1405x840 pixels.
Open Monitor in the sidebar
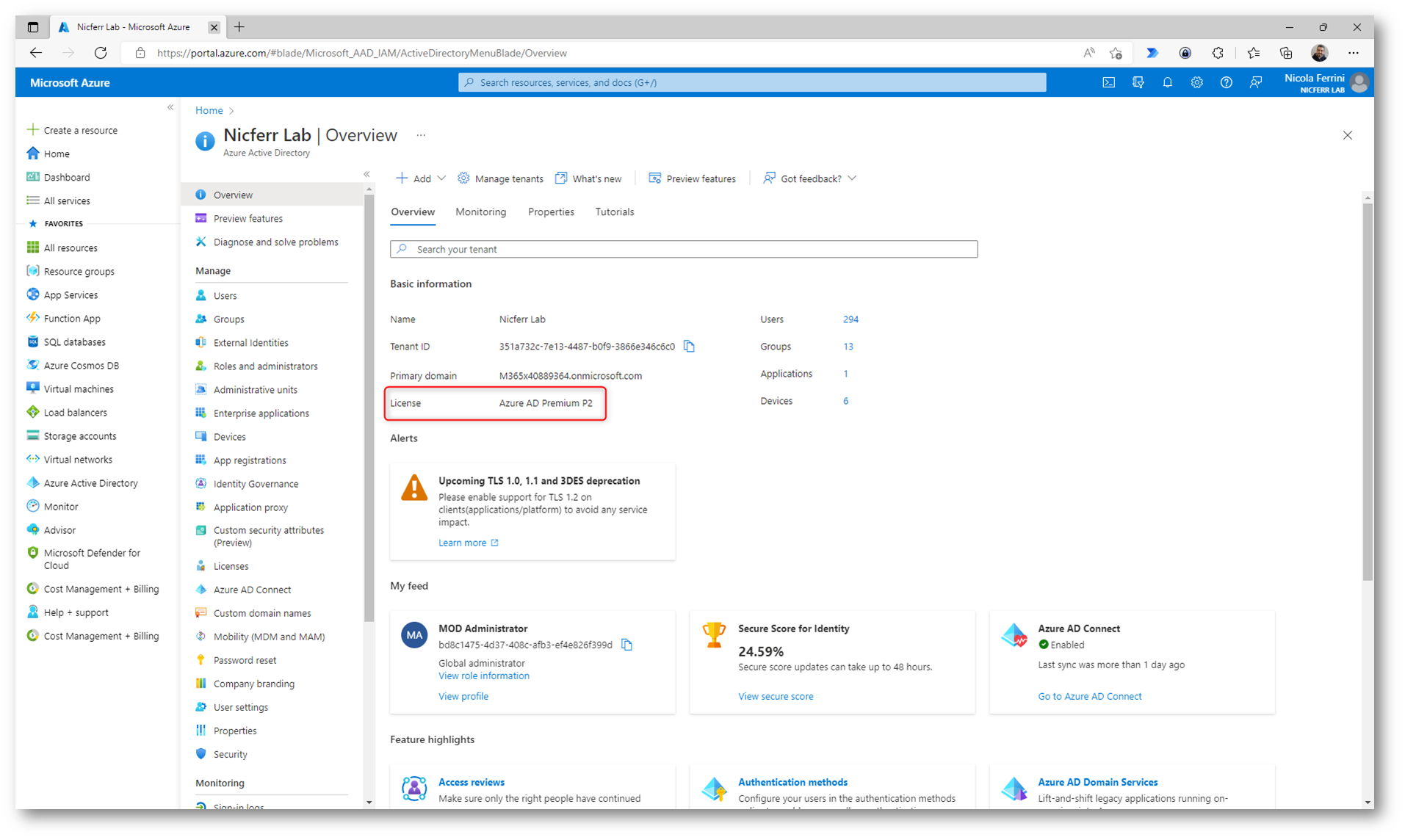coord(60,507)
